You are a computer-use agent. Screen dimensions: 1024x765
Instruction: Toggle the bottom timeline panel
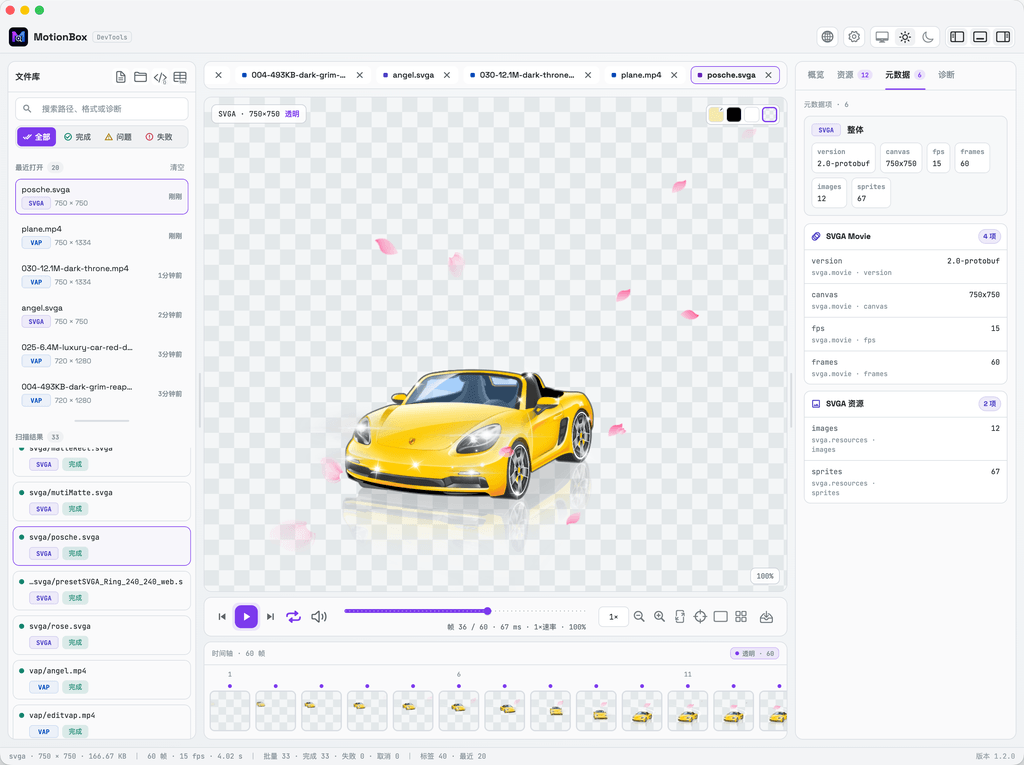(x=980, y=37)
